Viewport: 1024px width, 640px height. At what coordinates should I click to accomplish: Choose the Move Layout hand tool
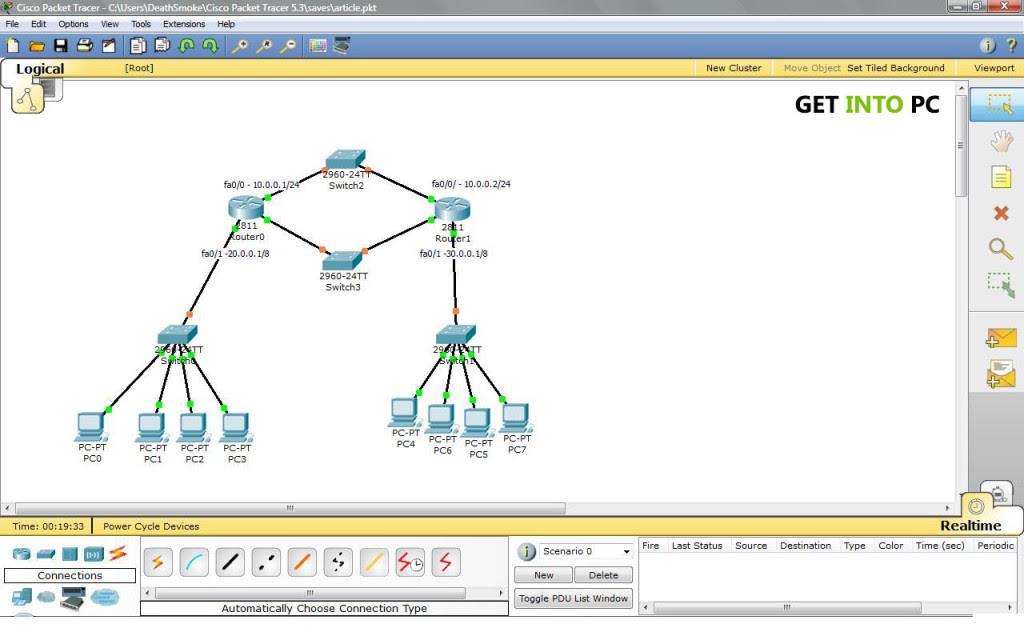[x=1000, y=140]
